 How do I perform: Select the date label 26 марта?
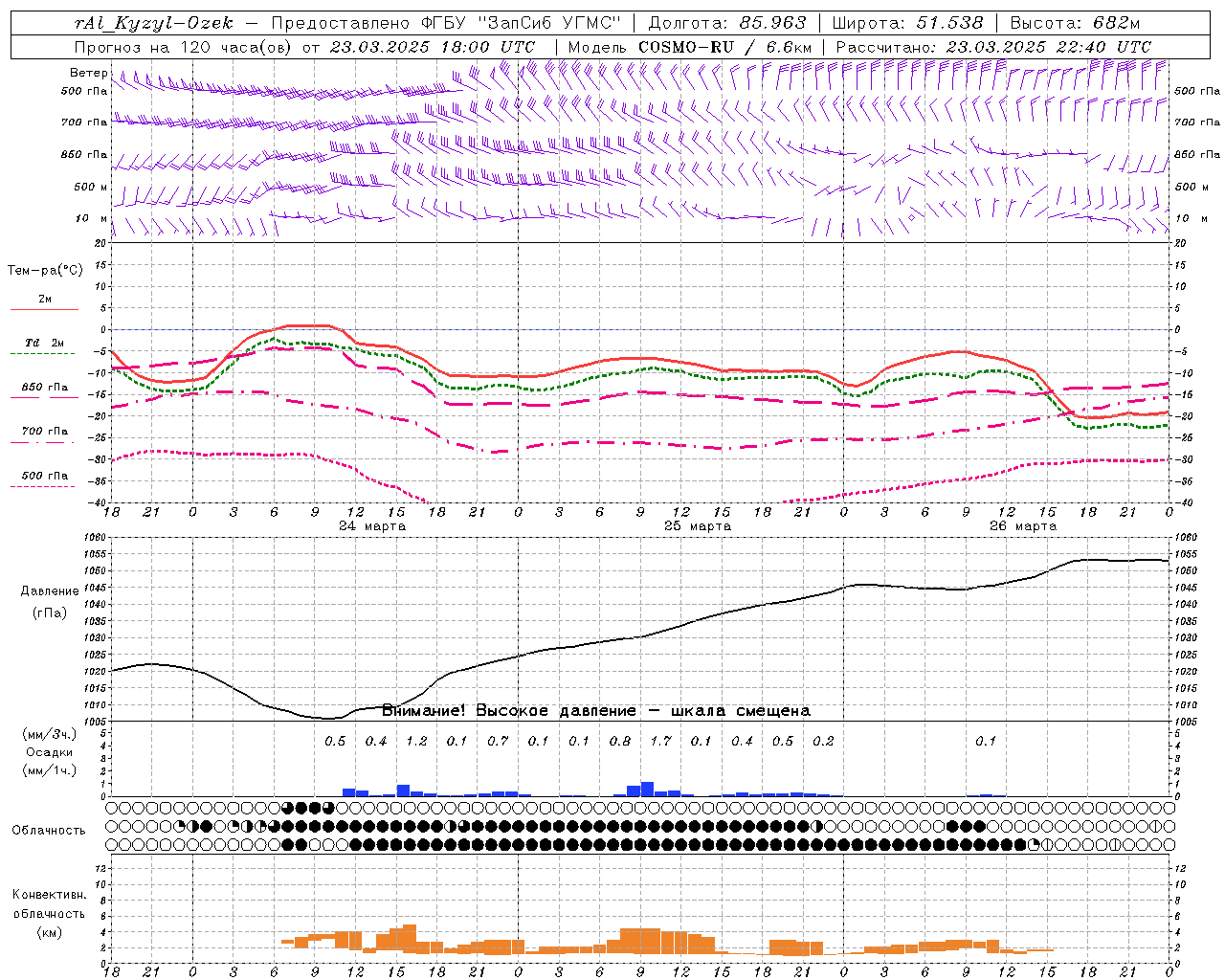tap(1023, 526)
